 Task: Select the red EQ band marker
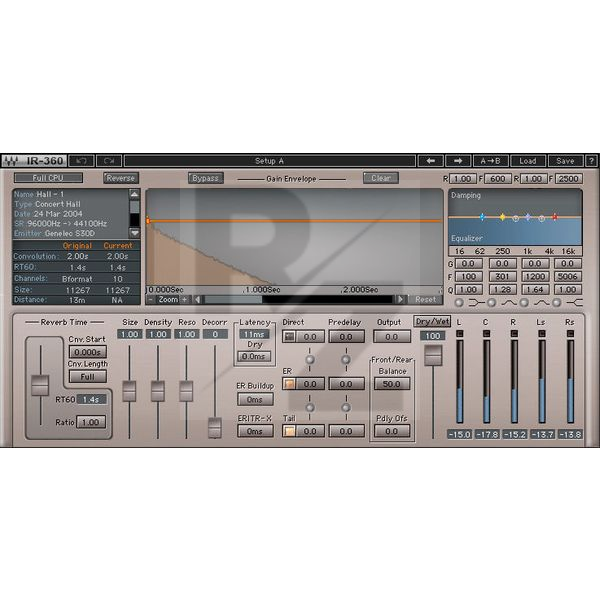coord(554,217)
